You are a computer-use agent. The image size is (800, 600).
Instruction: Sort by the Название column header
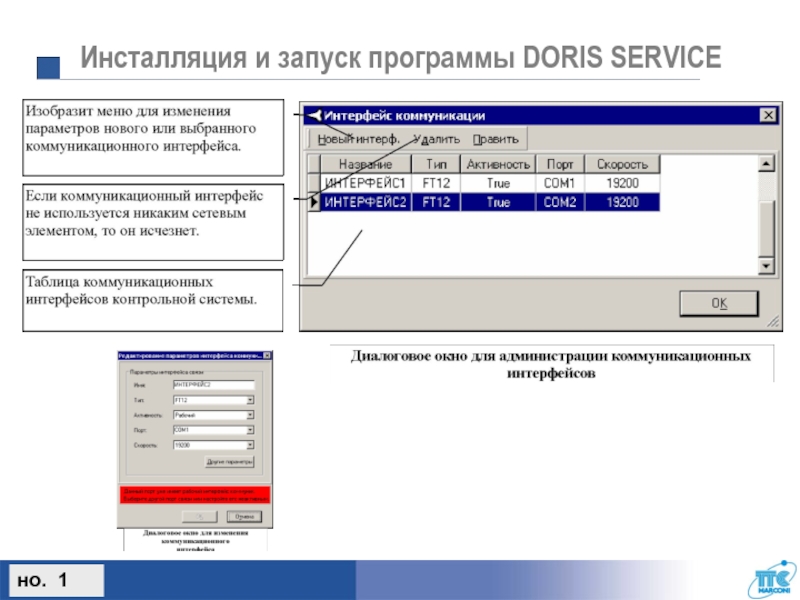pyautogui.click(x=365, y=164)
